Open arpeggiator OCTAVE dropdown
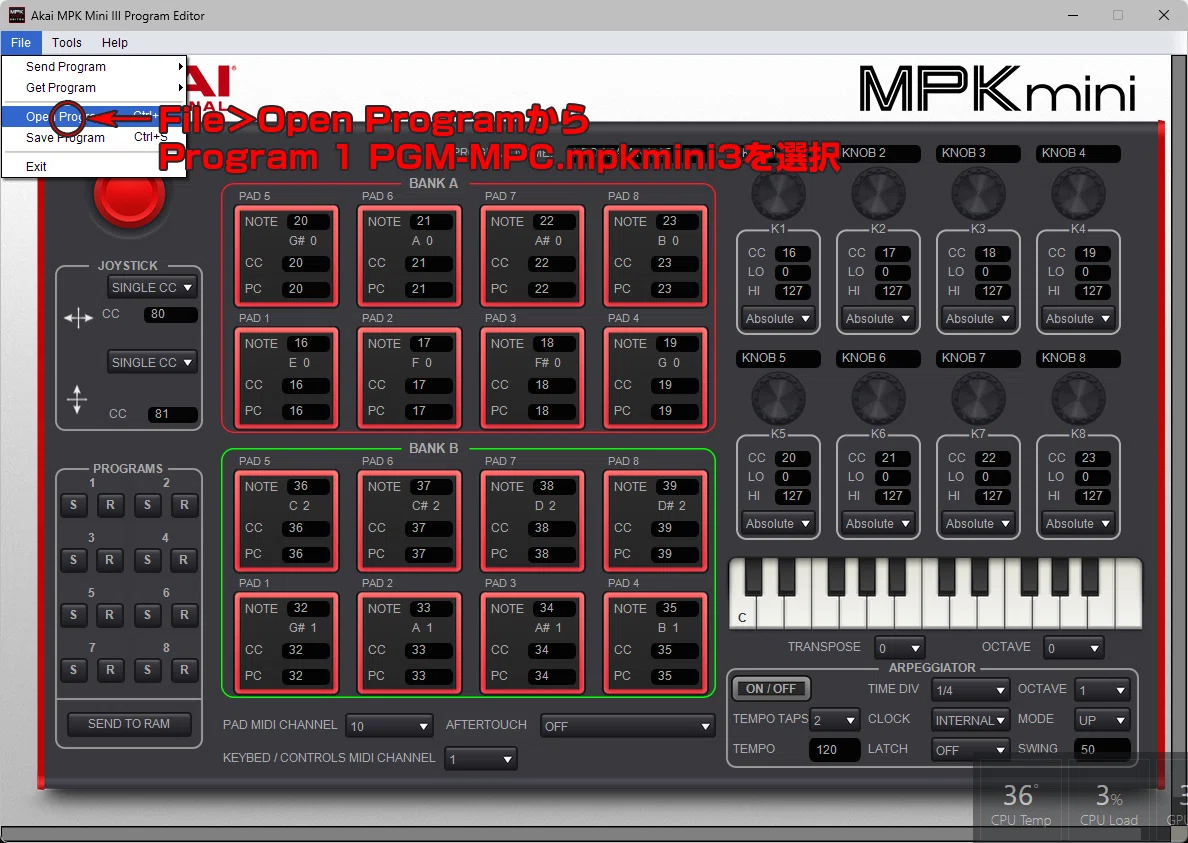This screenshot has height=843, width=1188. pyautogui.click(x=1102, y=690)
